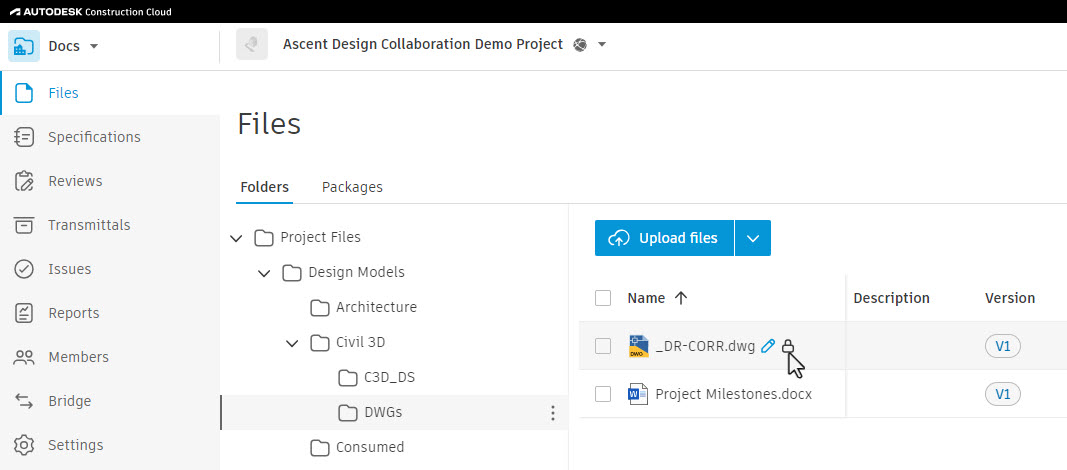
Task: Open the _DR-CORR.dwg file link
Action: coord(705,346)
